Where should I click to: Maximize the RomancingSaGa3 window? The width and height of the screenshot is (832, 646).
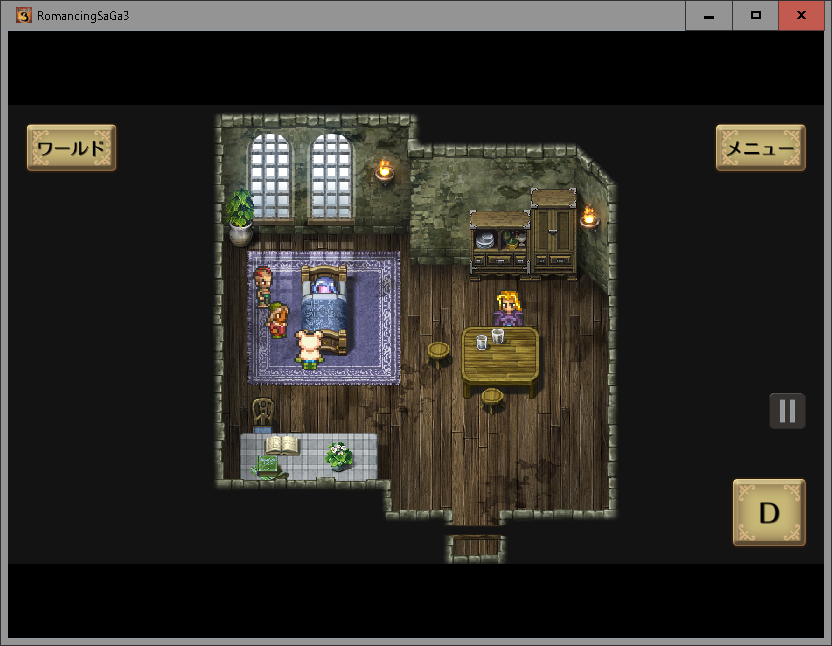coord(756,15)
